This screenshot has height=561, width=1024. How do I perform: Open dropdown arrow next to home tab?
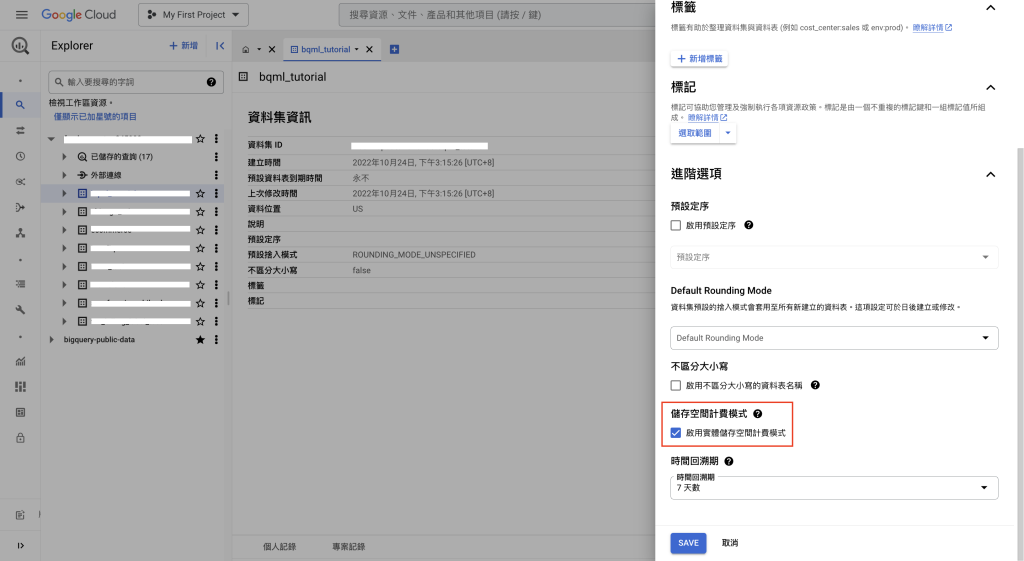[x=259, y=50]
